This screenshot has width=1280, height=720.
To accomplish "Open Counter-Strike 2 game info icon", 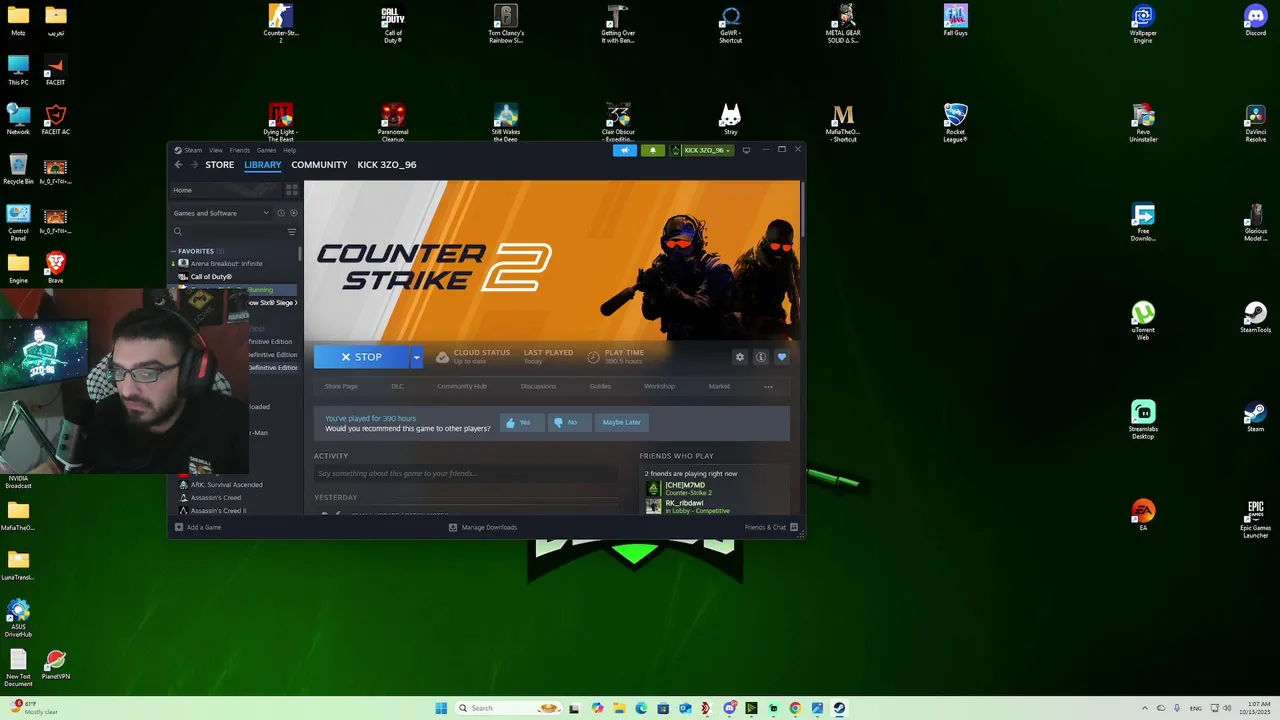I will (x=761, y=357).
